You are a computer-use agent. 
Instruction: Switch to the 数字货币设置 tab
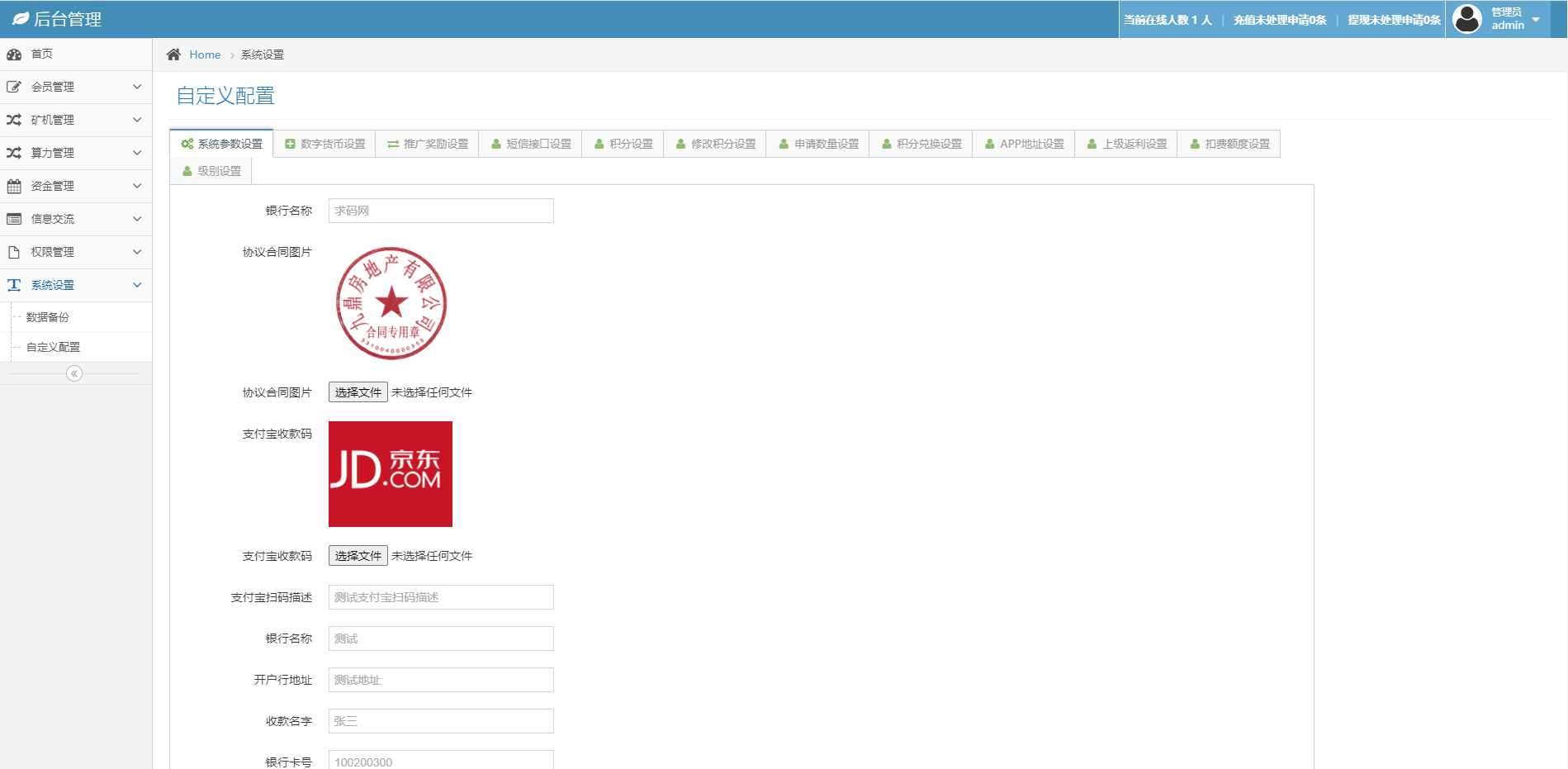pos(324,144)
